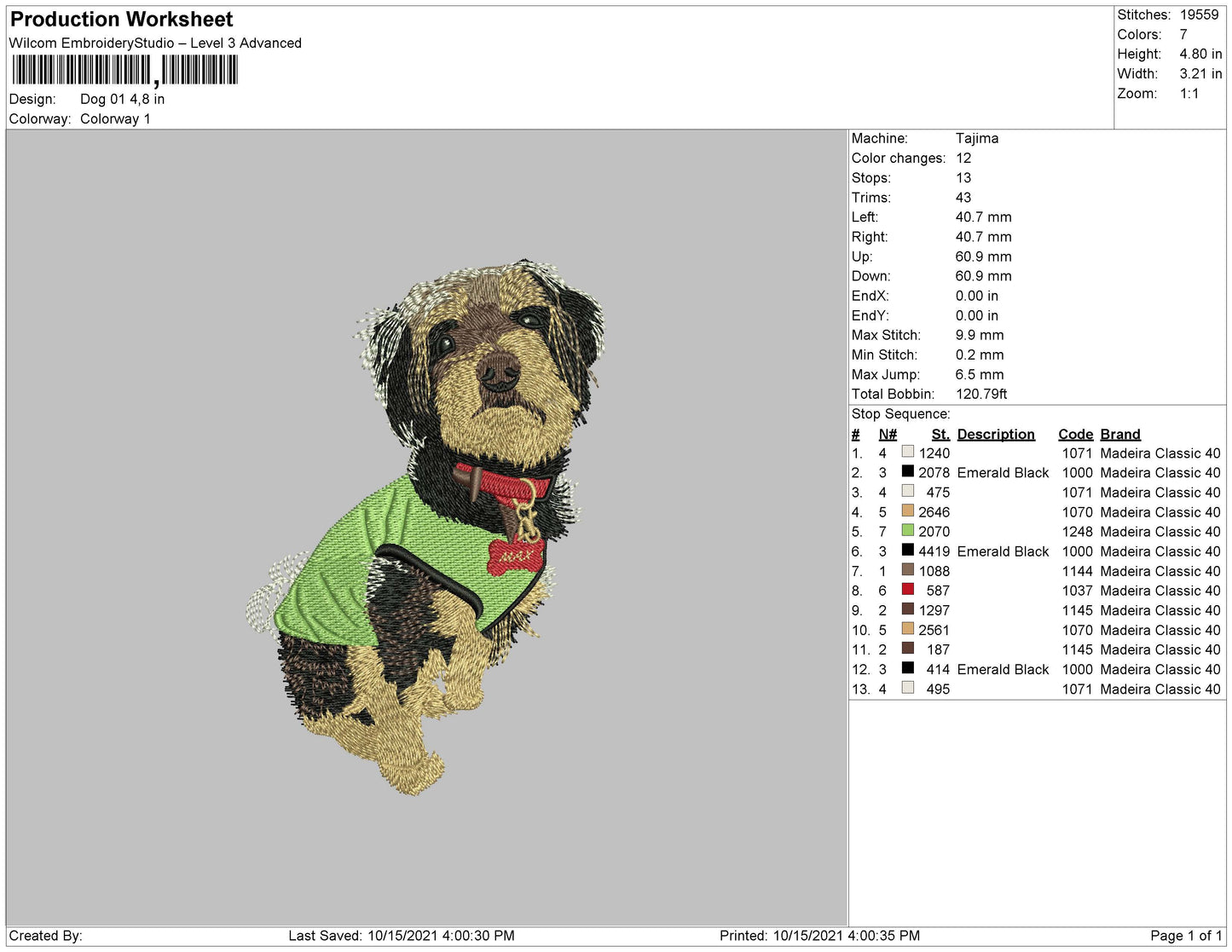Click 'Madeira Classic 40' in stop row 13
This screenshot has height=952, width=1232.
(x=1160, y=689)
